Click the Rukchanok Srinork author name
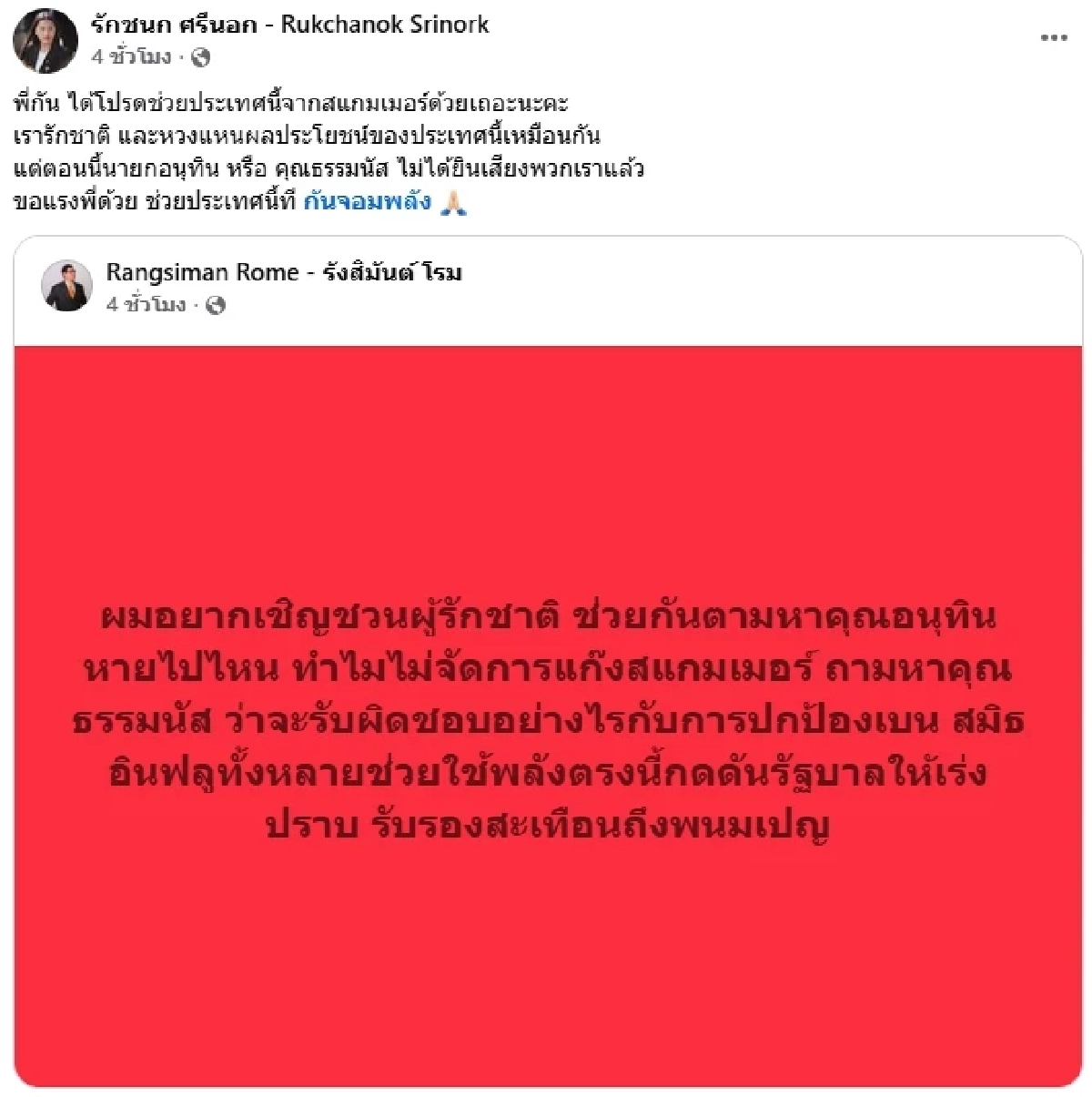The image size is (1092, 1097). coord(290,25)
